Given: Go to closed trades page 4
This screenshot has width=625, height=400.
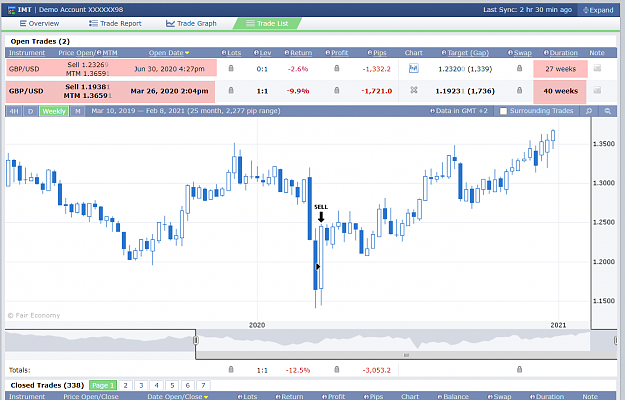Looking at the screenshot, I should 157,385.
